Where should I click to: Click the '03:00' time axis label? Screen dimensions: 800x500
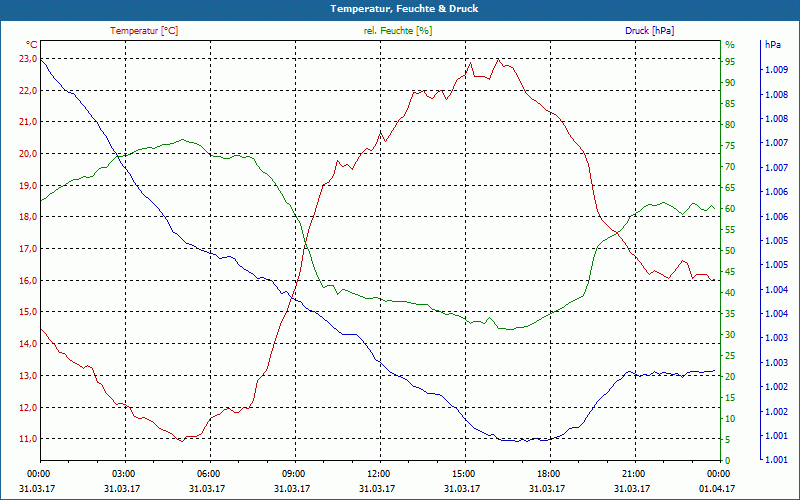click(x=125, y=473)
